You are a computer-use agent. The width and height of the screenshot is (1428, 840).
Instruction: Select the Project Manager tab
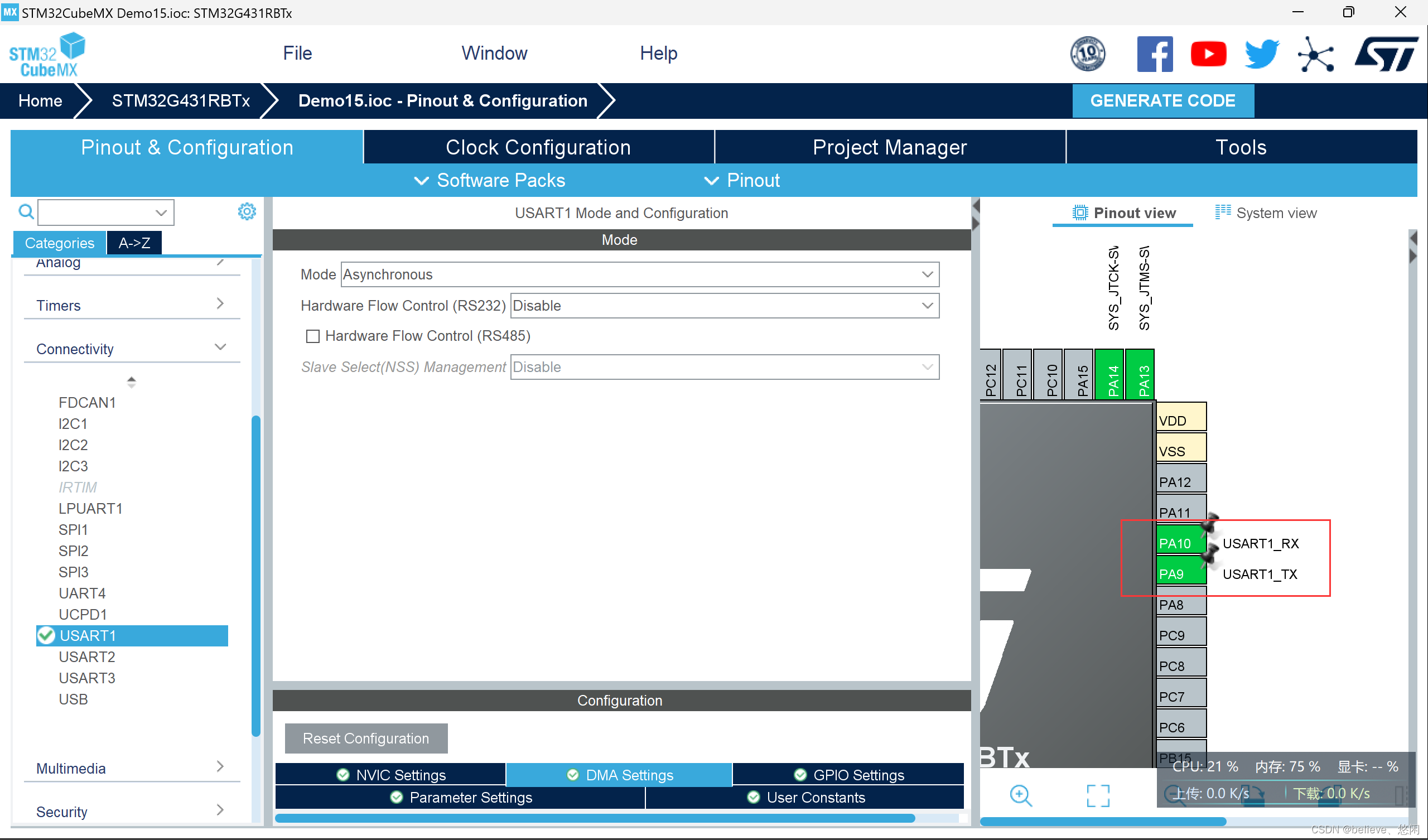tap(889, 148)
